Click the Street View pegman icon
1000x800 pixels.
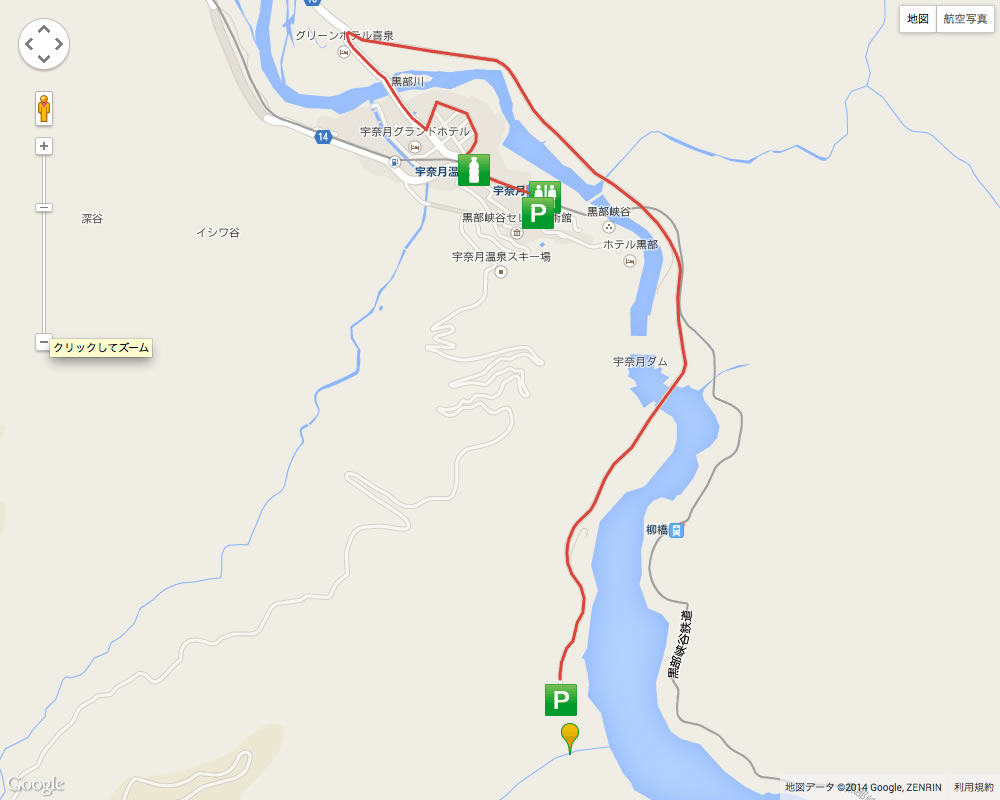tap(44, 108)
